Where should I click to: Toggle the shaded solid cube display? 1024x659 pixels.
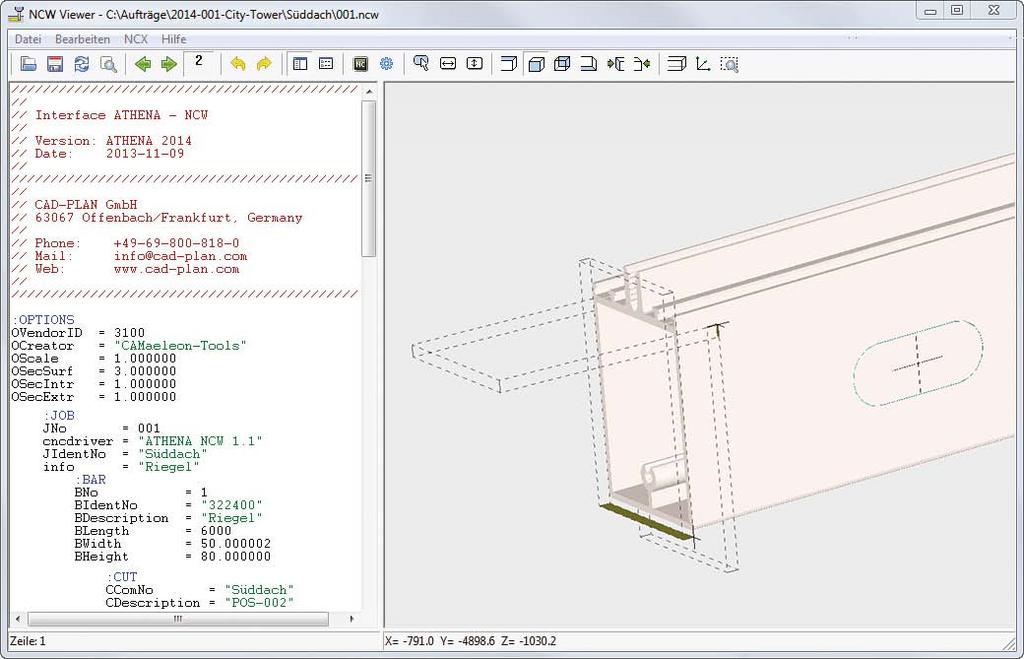pos(536,64)
